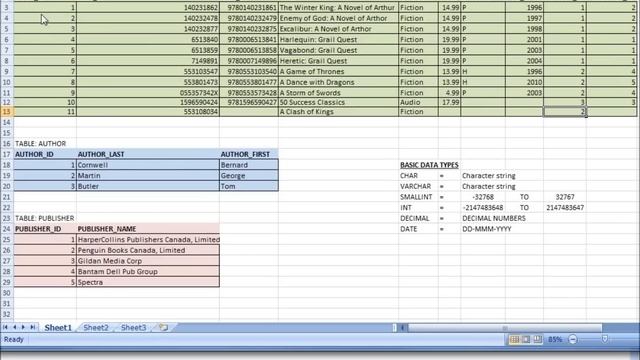Switch to Normal view in status bar
This screenshot has height=360, width=640.
tap(514, 340)
